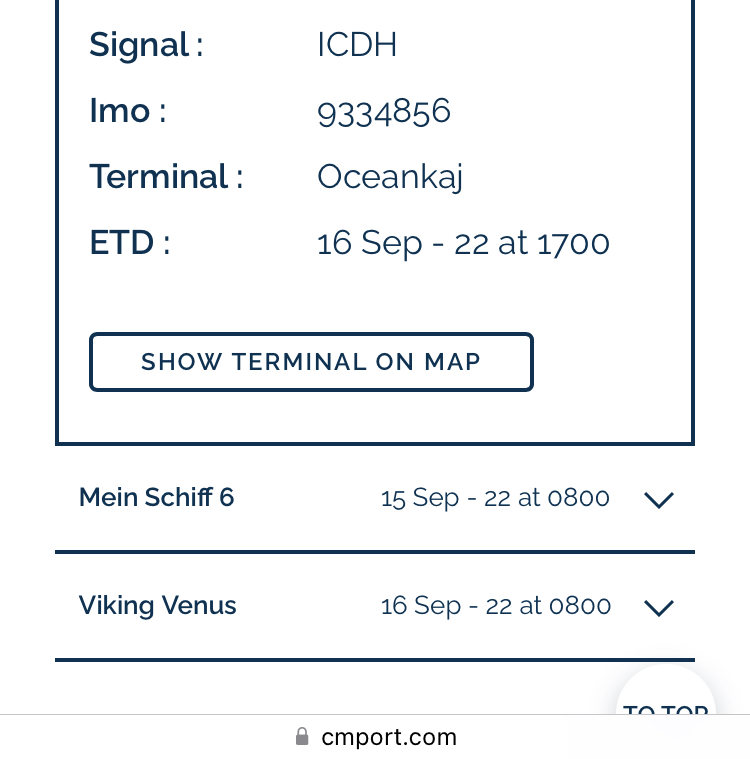The height and width of the screenshot is (759, 750).
Task: Click the ETD label
Action: point(130,242)
